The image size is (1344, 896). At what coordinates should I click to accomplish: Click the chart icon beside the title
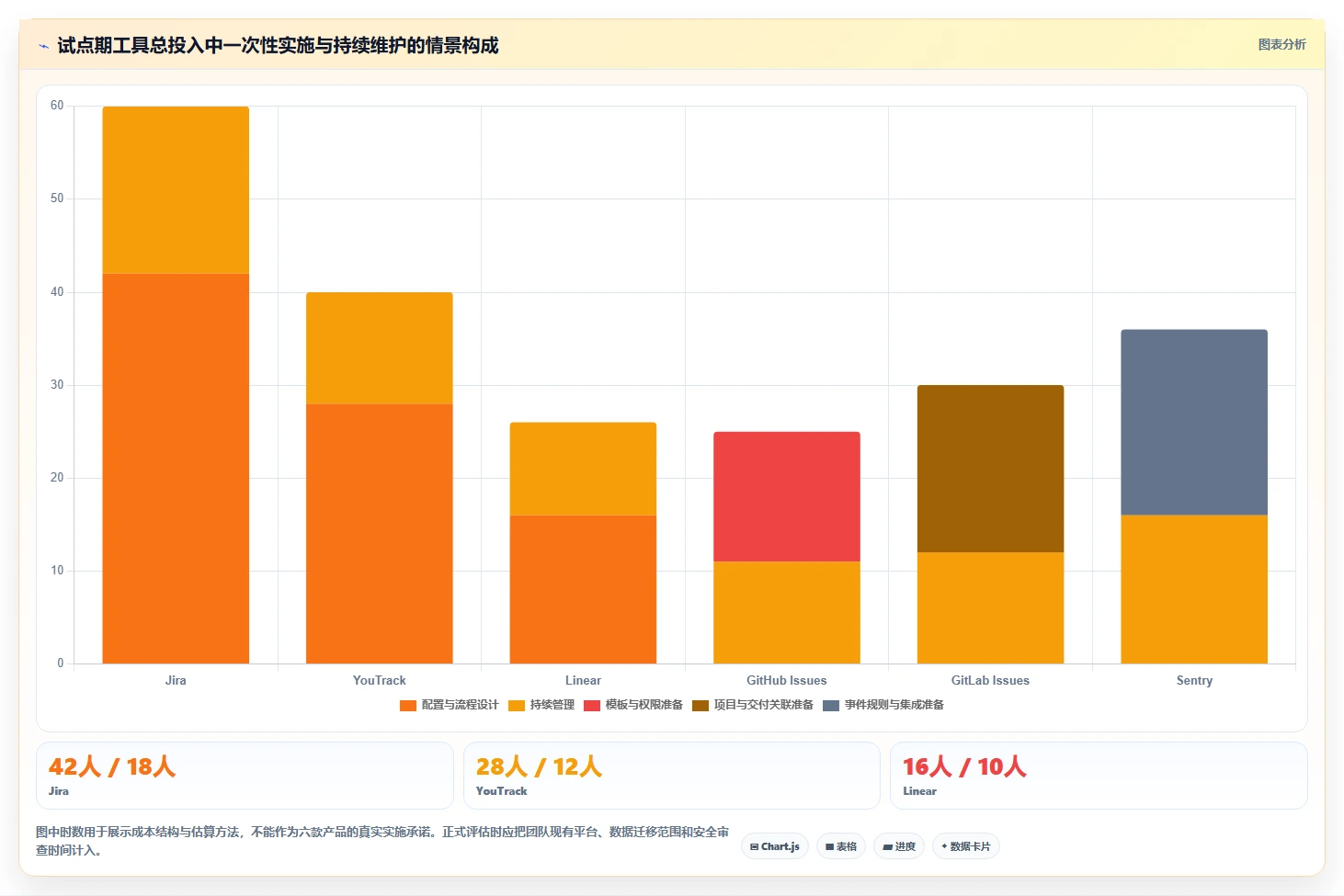[x=43, y=46]
